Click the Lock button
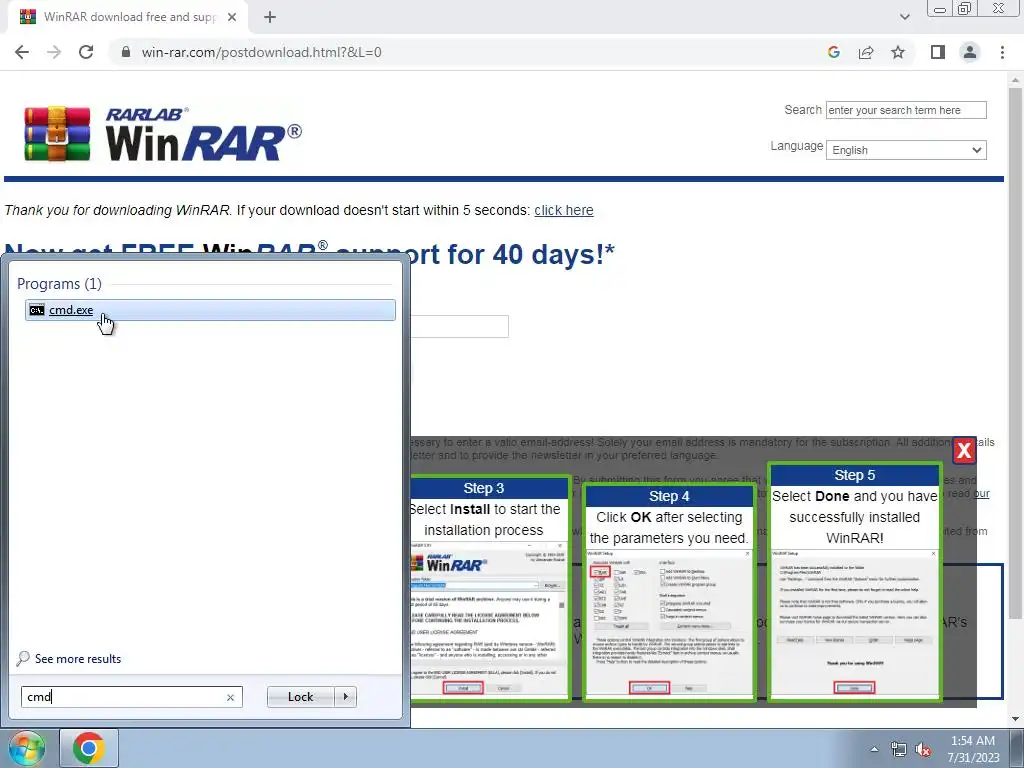Image resolution: width=1024 pixels, height=768 pixels. click(x=300, y=697)
